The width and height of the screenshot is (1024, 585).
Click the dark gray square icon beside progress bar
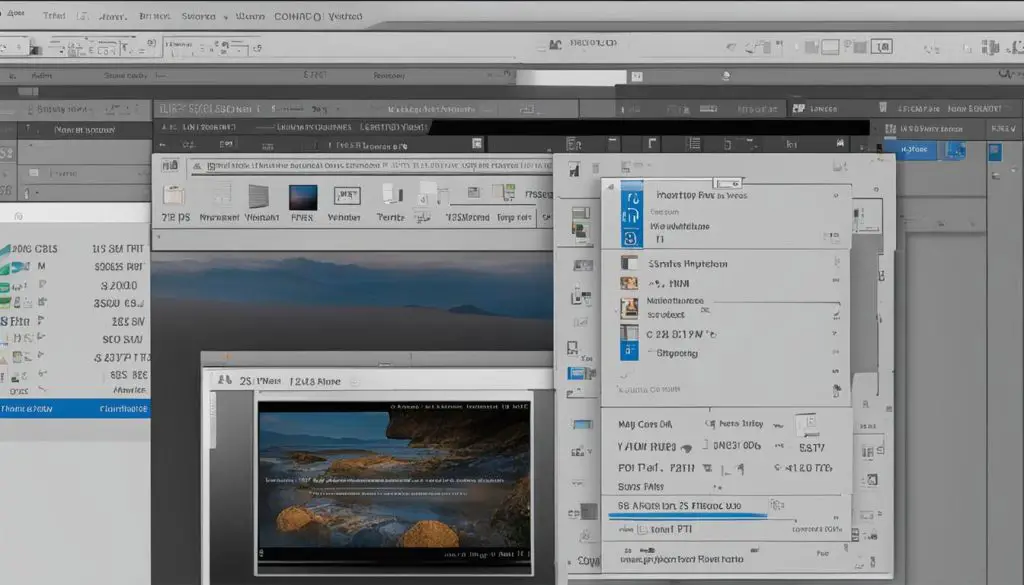pos(589,511)
